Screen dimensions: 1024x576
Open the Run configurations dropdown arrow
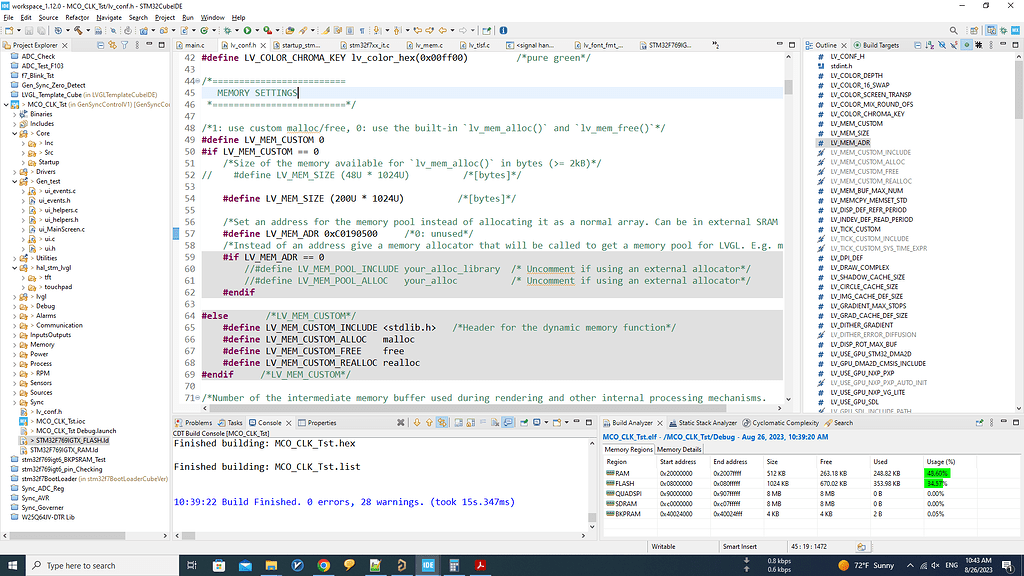point(256,32)
